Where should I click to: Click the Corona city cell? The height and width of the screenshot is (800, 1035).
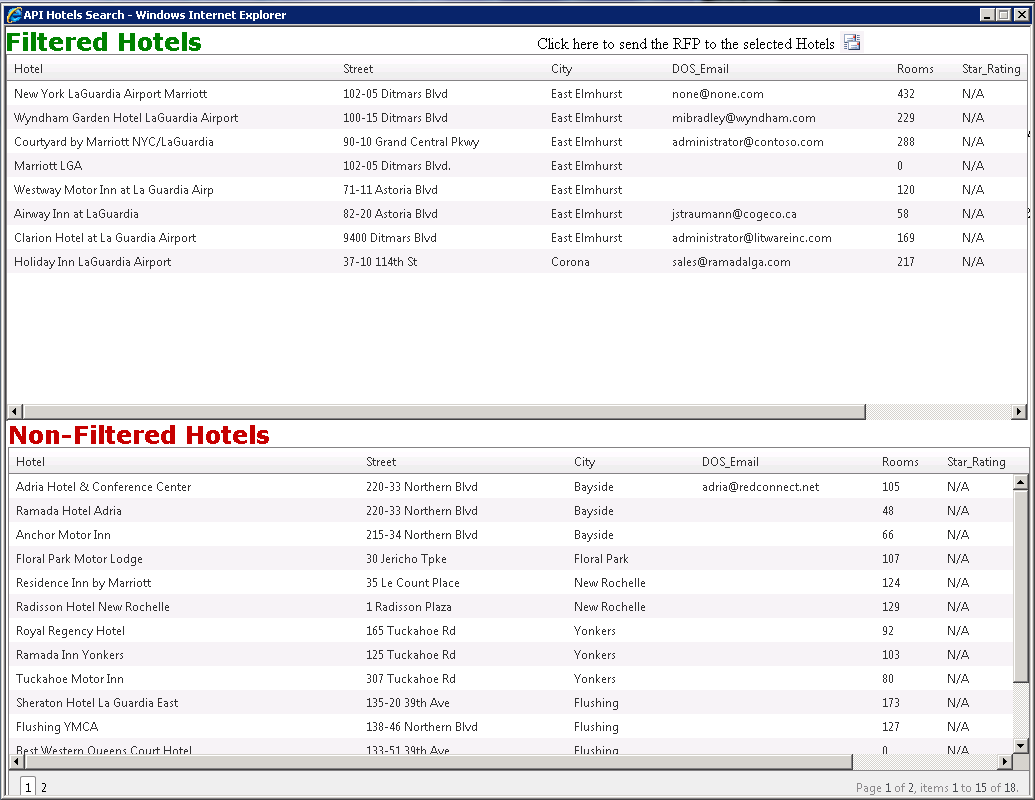point(570,261)
